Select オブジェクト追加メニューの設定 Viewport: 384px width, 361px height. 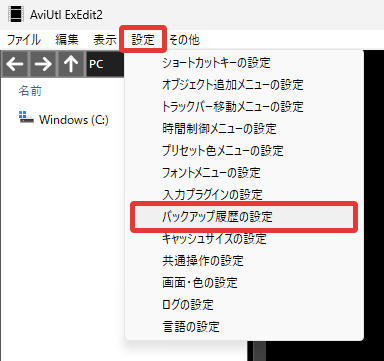tap(244, 84)
